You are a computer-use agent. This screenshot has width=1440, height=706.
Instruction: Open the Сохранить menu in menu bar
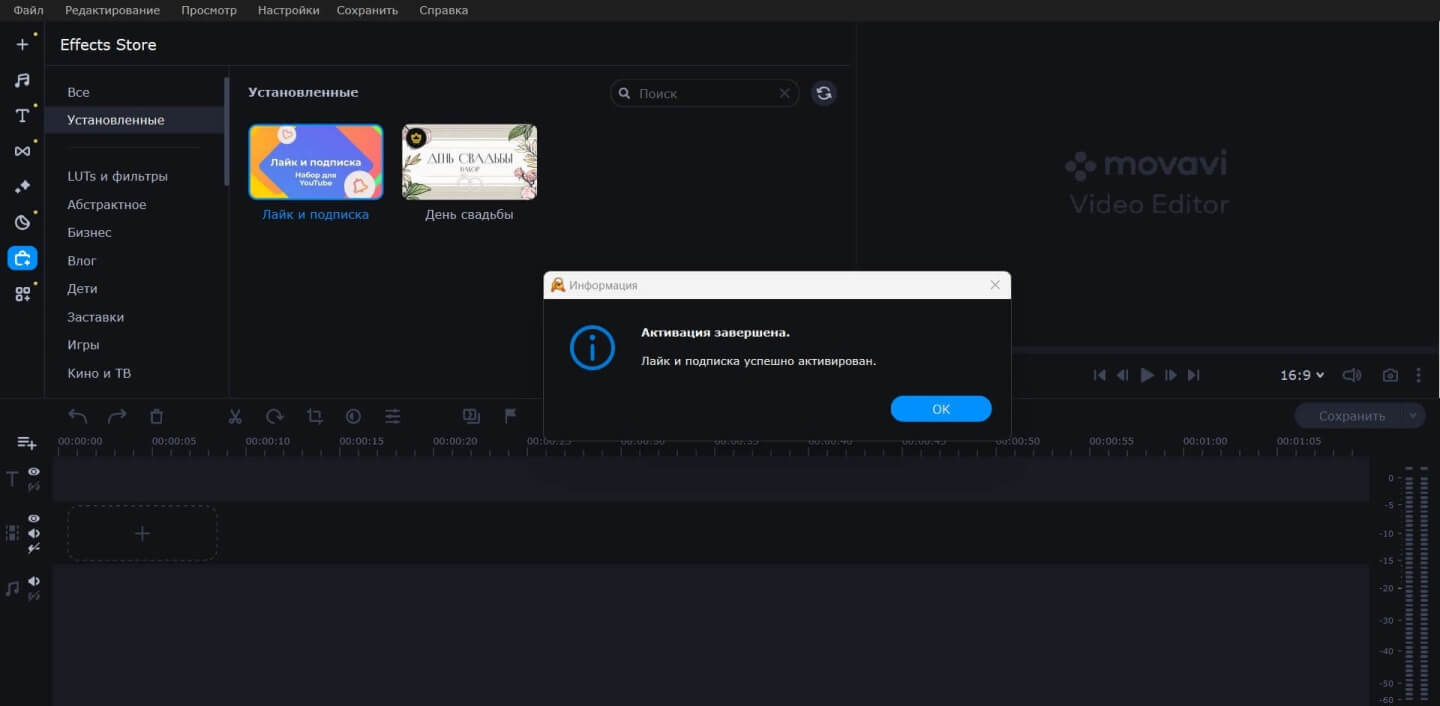(x=367, y=10)
